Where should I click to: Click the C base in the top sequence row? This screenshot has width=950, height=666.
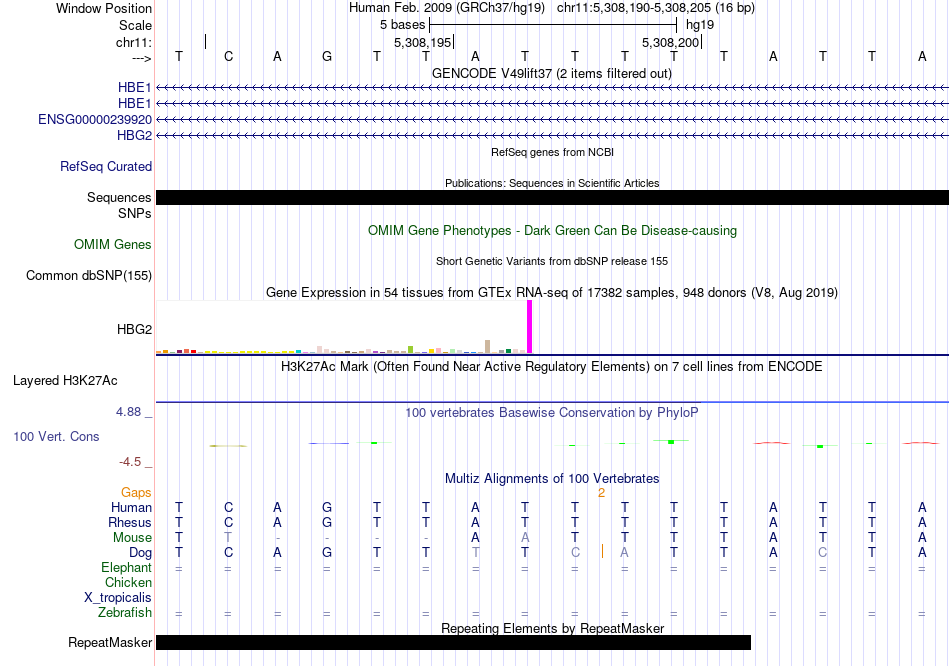228,56
